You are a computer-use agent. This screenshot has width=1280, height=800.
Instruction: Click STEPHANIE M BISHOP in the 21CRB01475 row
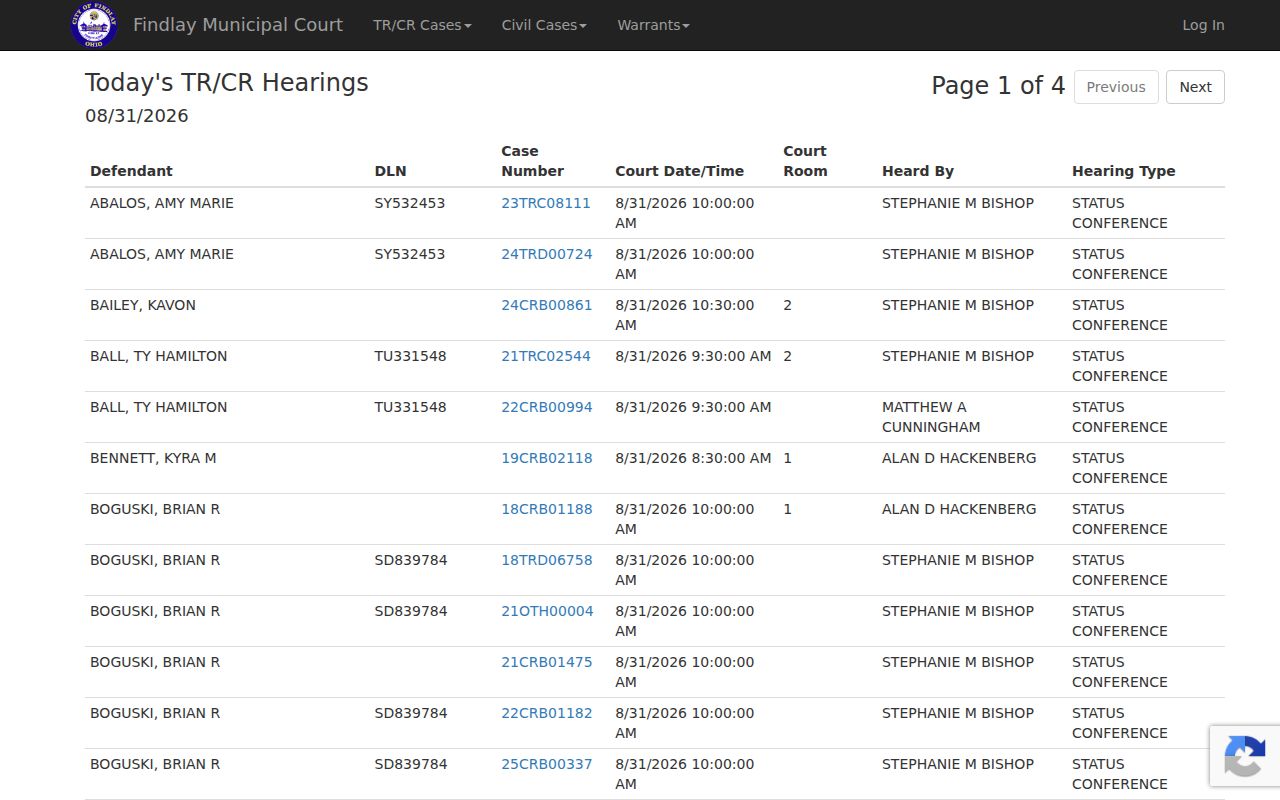(958, 662)
